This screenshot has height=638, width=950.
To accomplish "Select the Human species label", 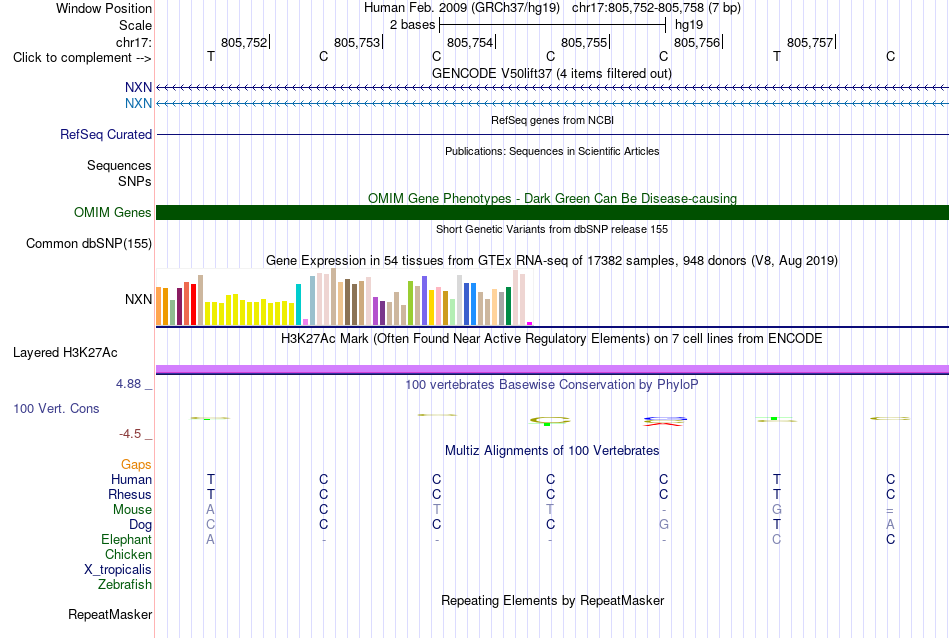I will coord(131,479).
